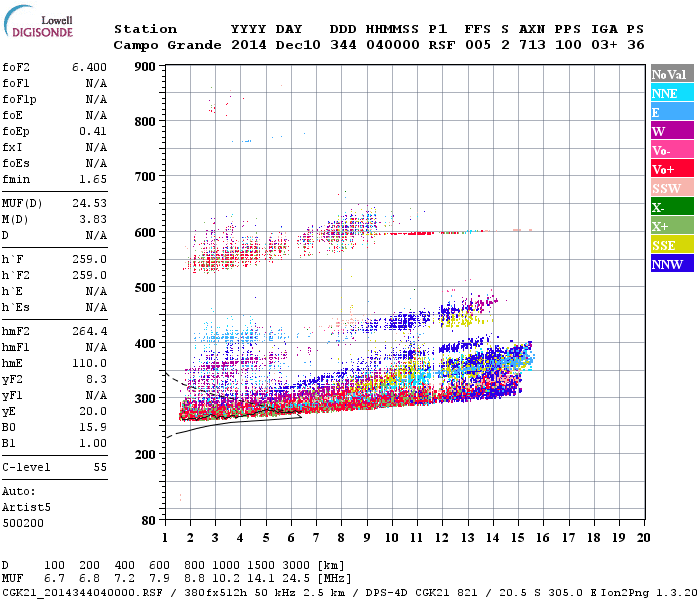Select the SSE yellow legend swatch
The image size is (700, 600).
(x=672, y=245)
